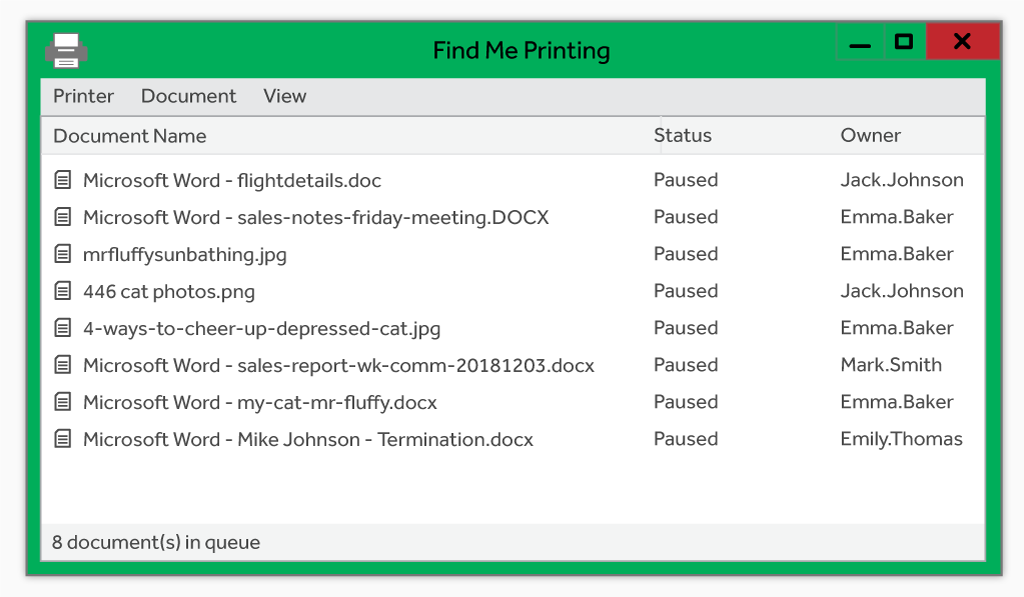
Task: Select the Mike Johnson - Termination.docx job
Action: pyautogui.click(x=513, y=439)
